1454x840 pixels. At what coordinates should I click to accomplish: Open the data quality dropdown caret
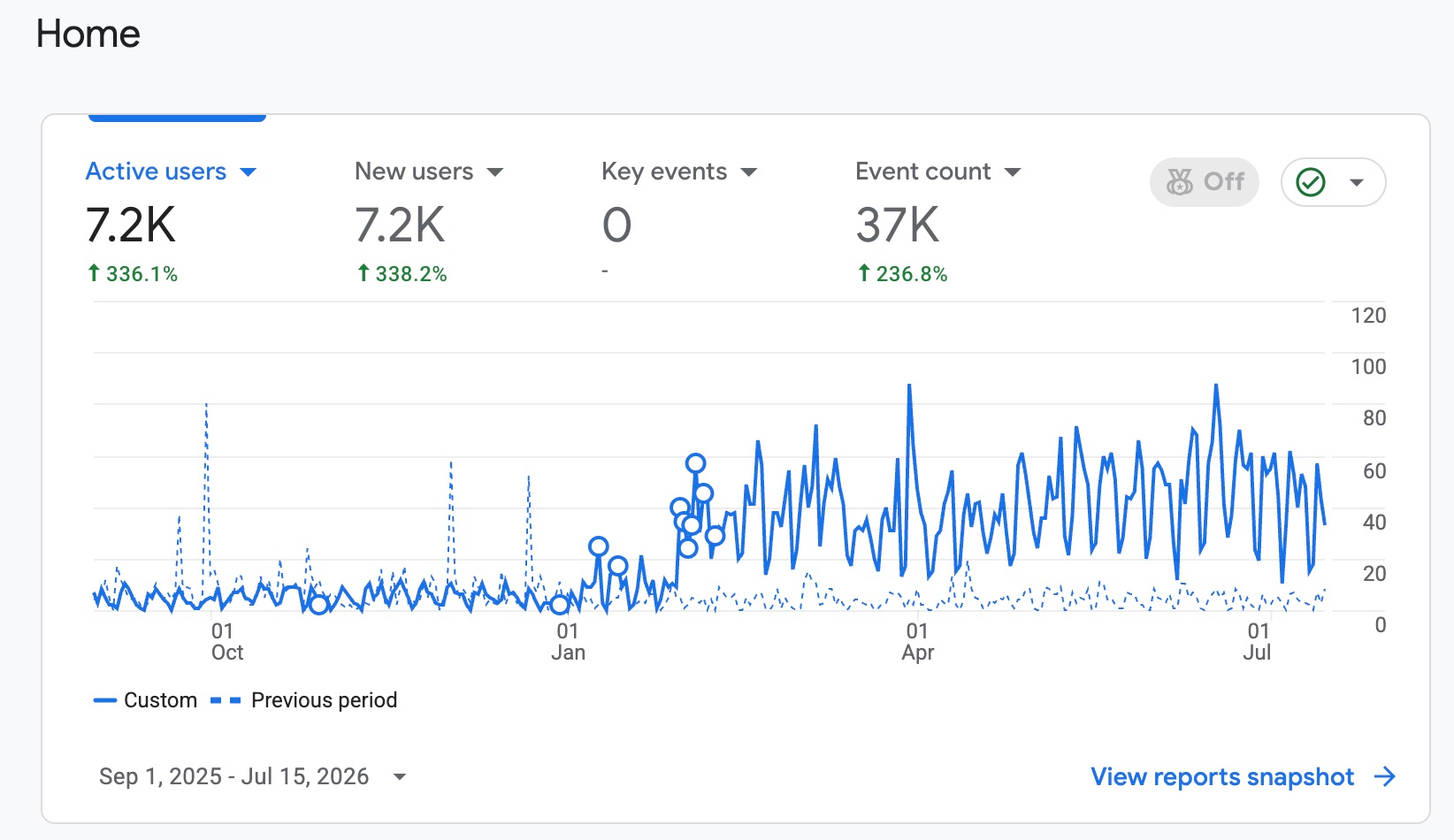[1357, 183]
